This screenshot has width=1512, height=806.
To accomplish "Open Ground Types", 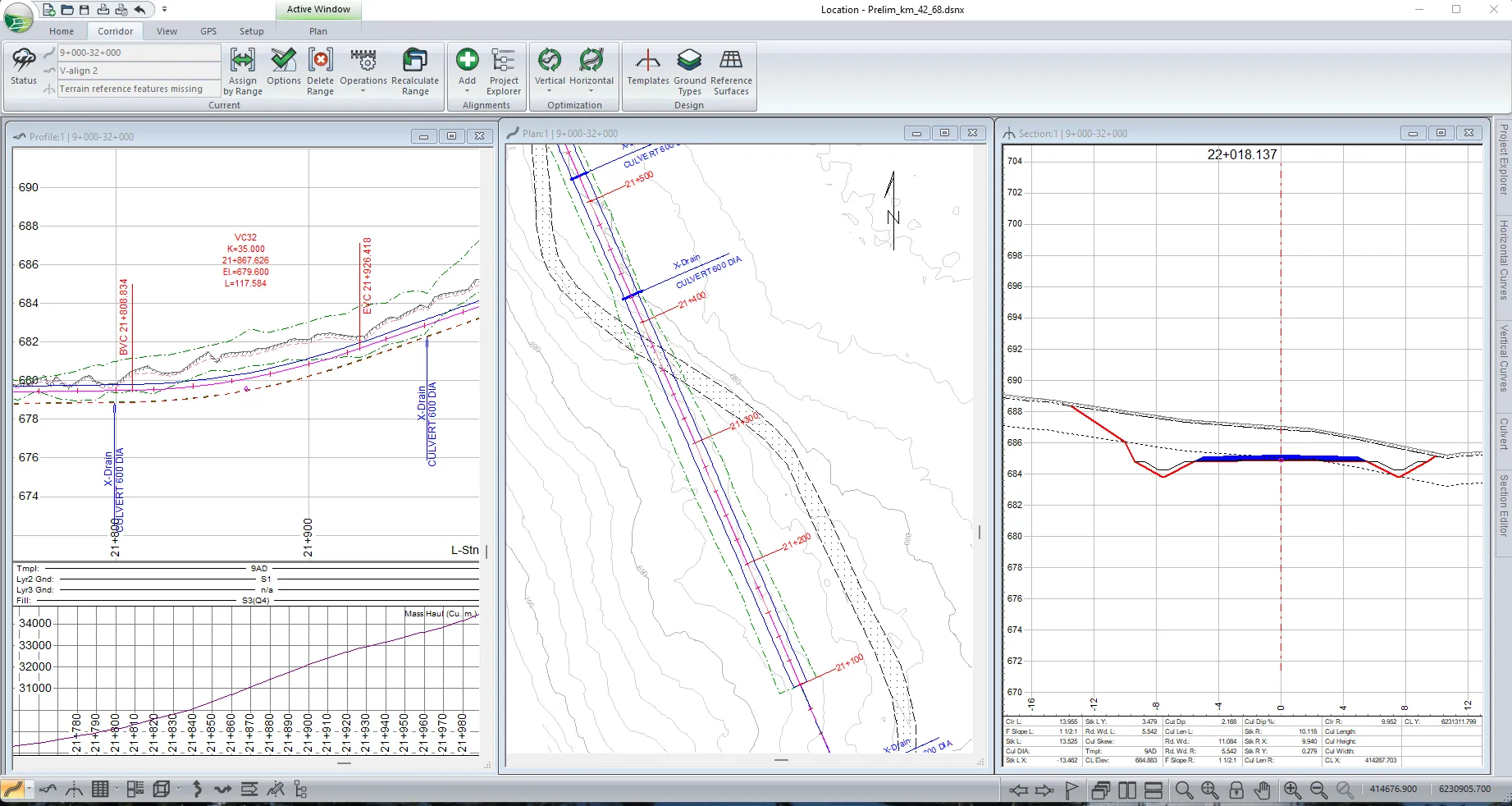I will coord(690,71).
